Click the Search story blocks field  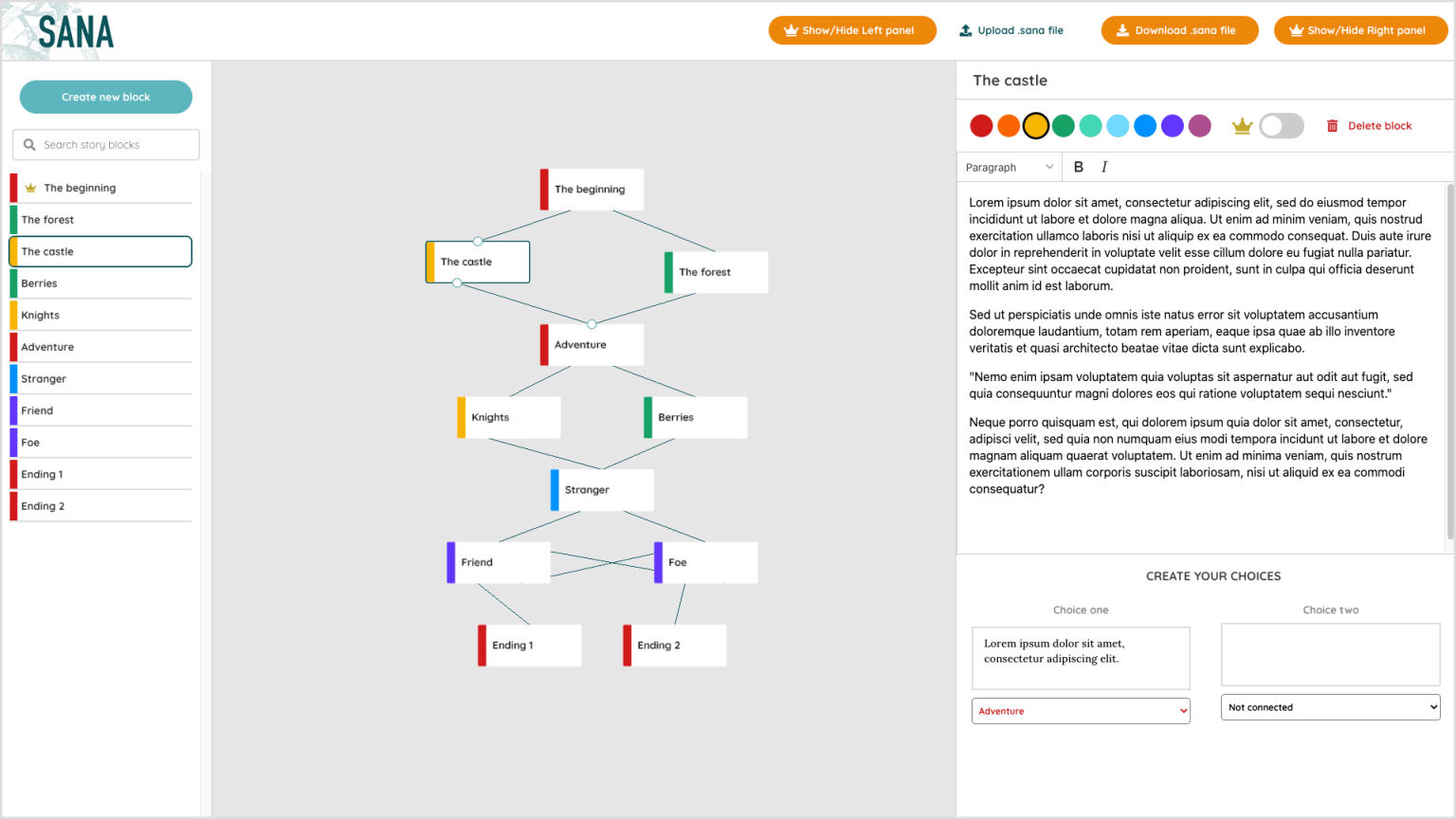[106, 145]
